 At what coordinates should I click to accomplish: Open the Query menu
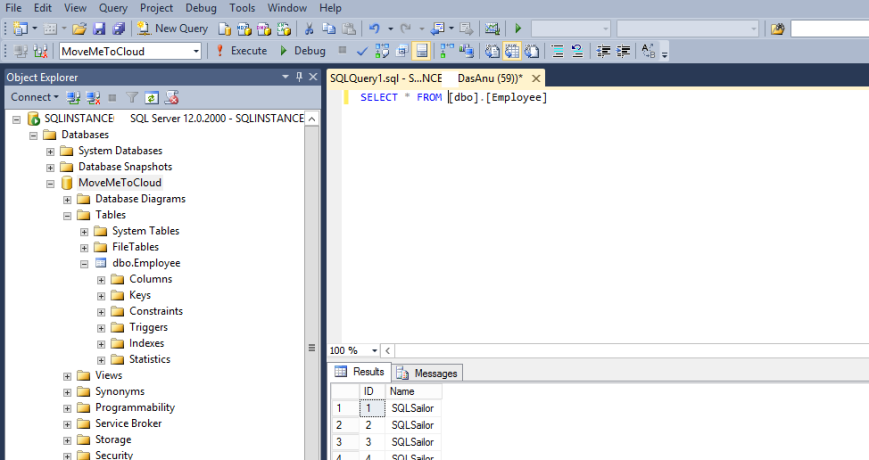[x=112, y=8]
